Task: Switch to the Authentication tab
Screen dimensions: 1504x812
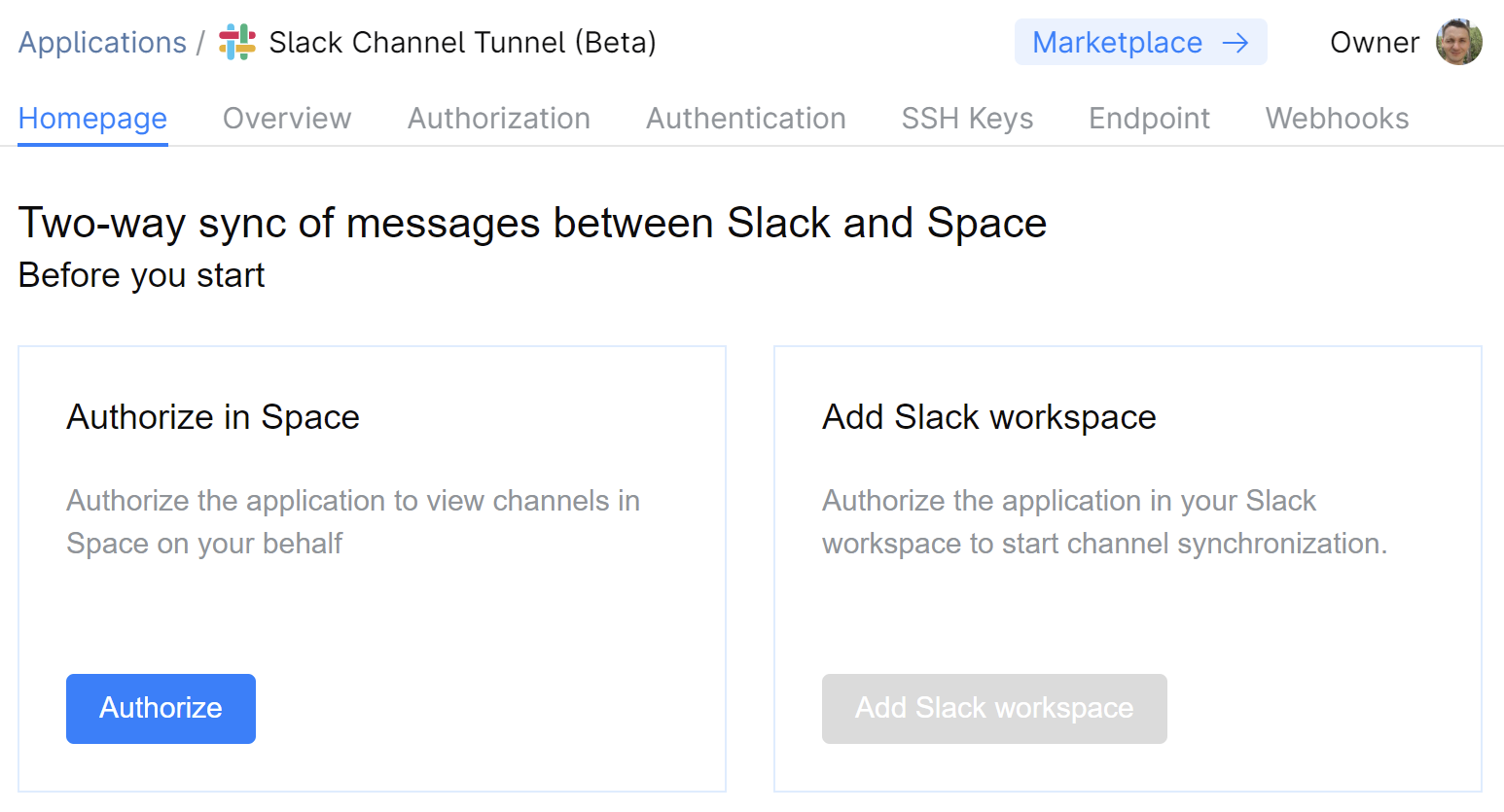Action: (x=745, y=118)
